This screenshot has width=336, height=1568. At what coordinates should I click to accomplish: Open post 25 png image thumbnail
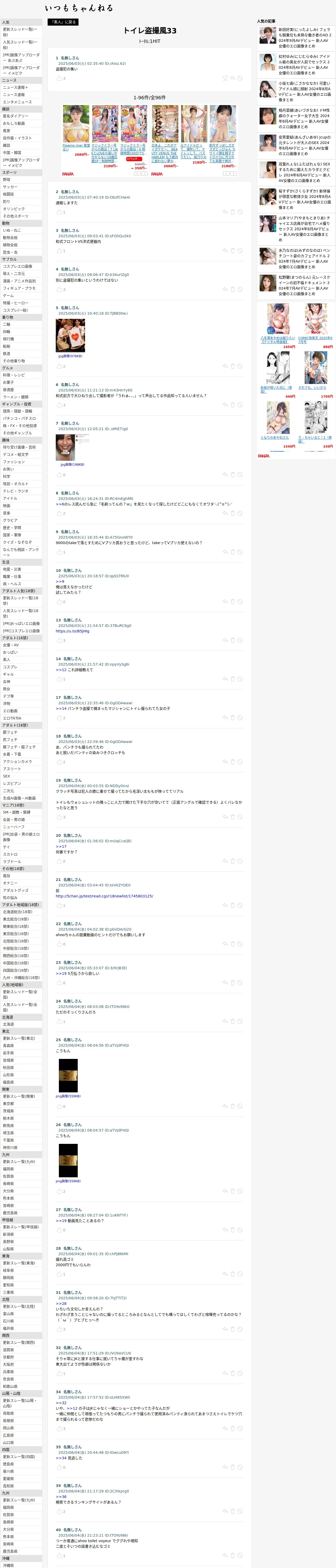pyautogui.click(x=68, y=1076)
